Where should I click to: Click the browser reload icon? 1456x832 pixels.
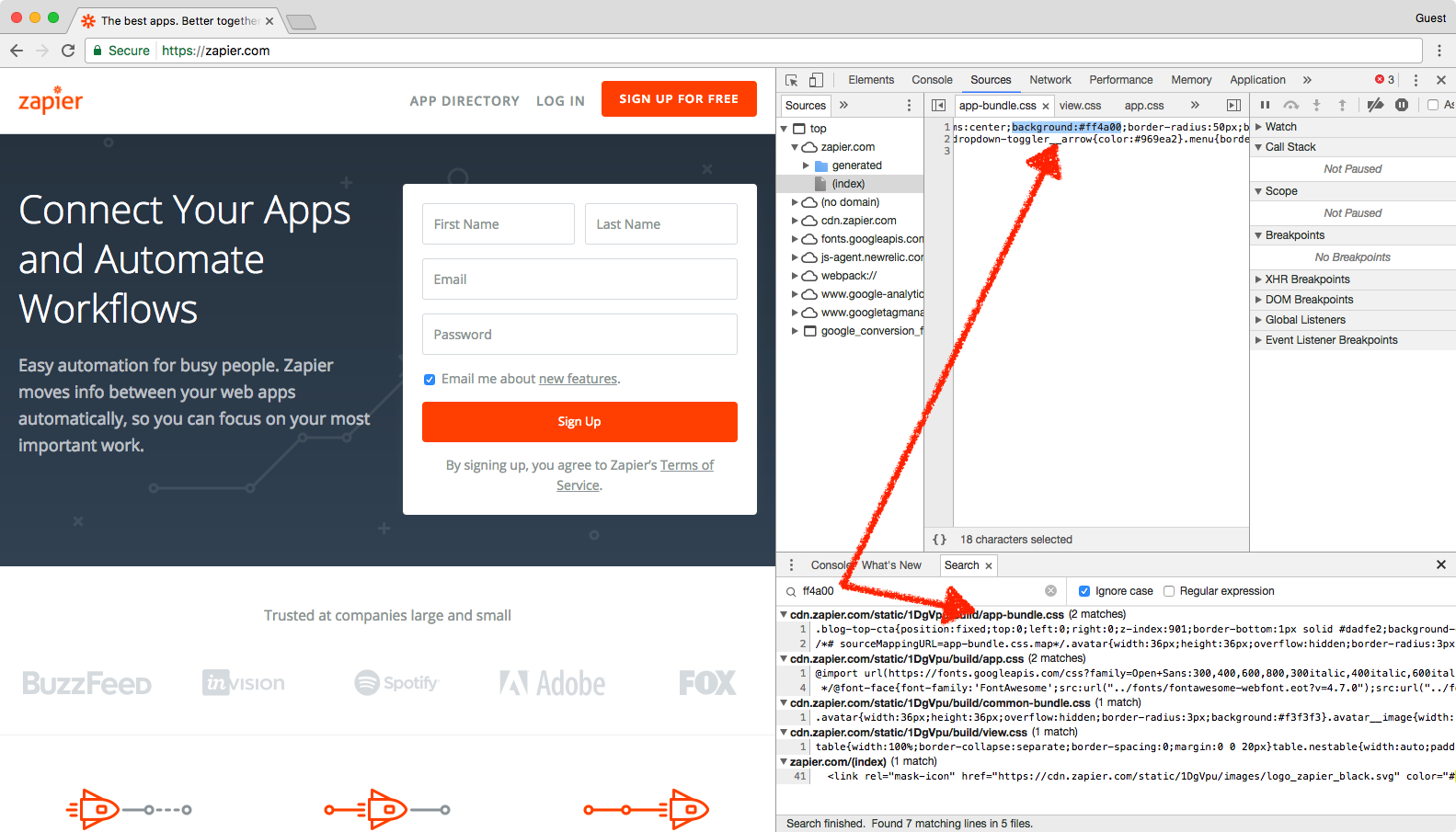point(68,51)
